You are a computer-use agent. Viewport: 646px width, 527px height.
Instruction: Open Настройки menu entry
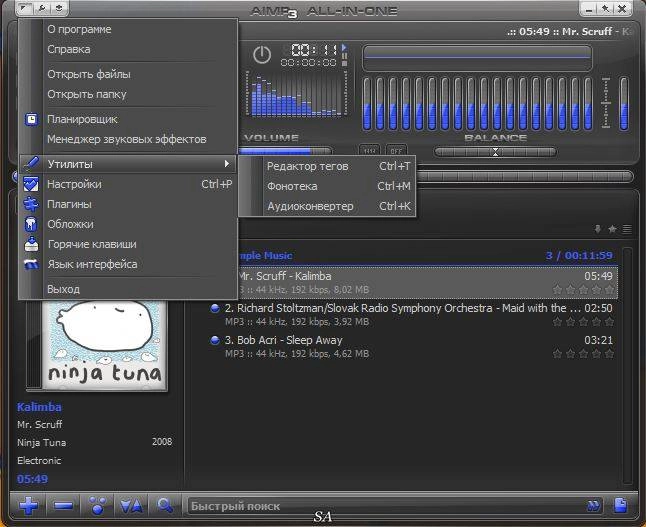(128, 184)
